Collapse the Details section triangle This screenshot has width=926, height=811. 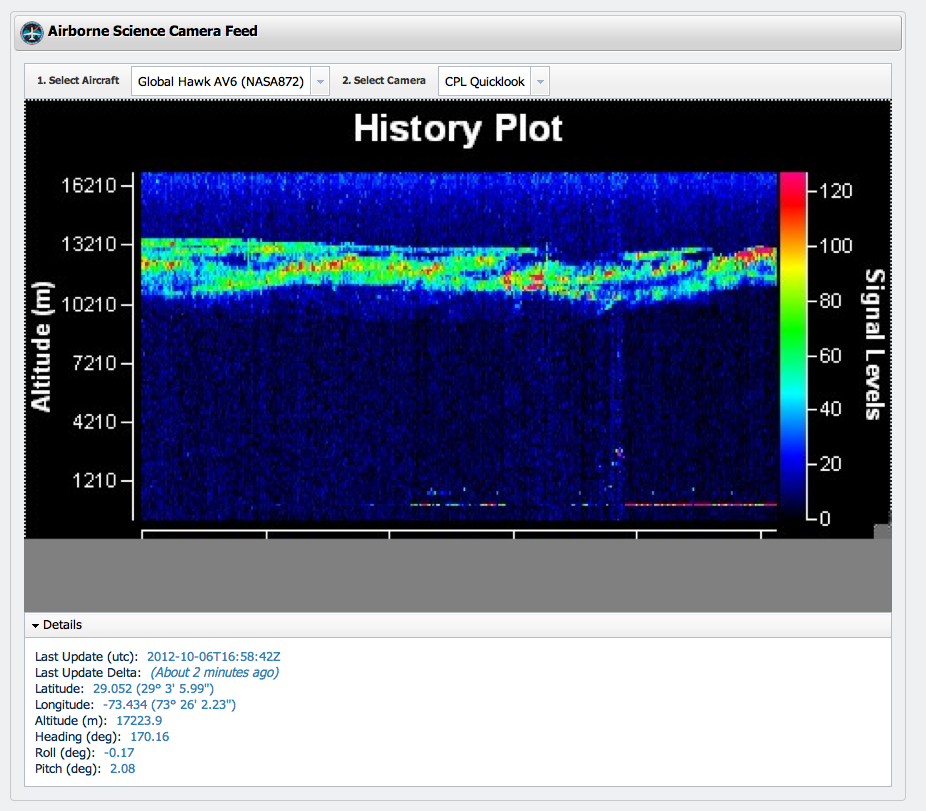(x=36, y=626)
